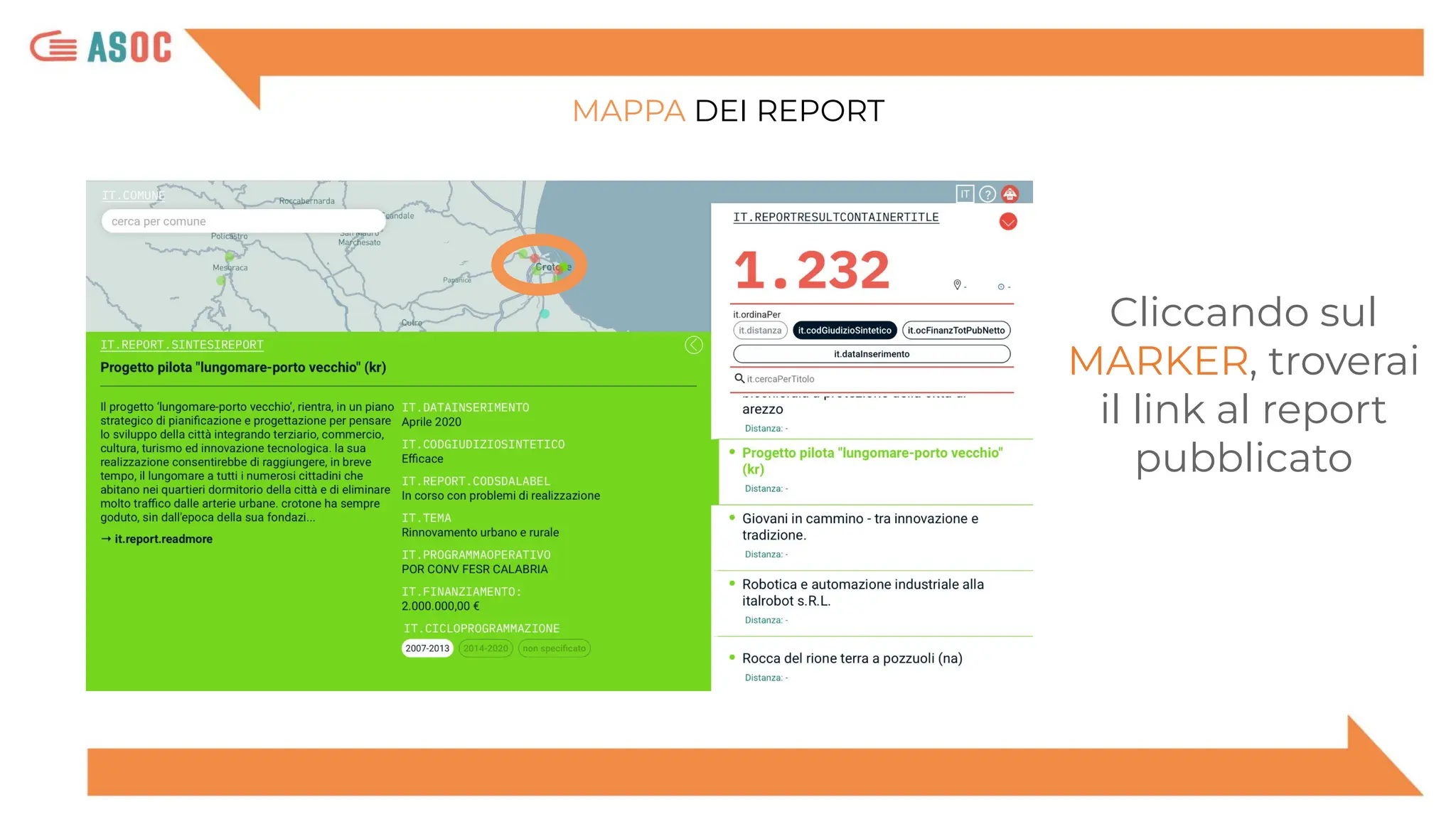Screen dimensions: 1456x819
Task: Click the MAPPA DEI REPORT slide title
Action: click(x=728, y=111)
